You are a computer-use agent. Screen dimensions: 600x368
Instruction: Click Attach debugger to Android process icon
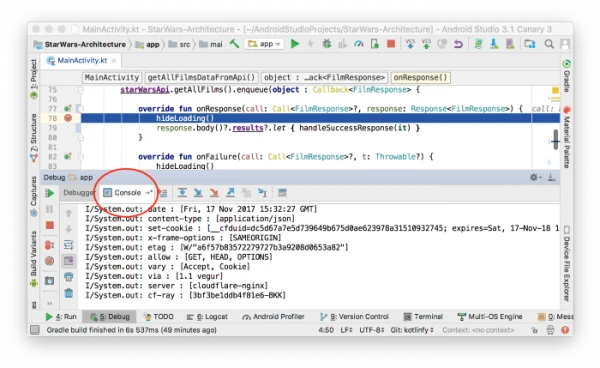pos(375,44)
